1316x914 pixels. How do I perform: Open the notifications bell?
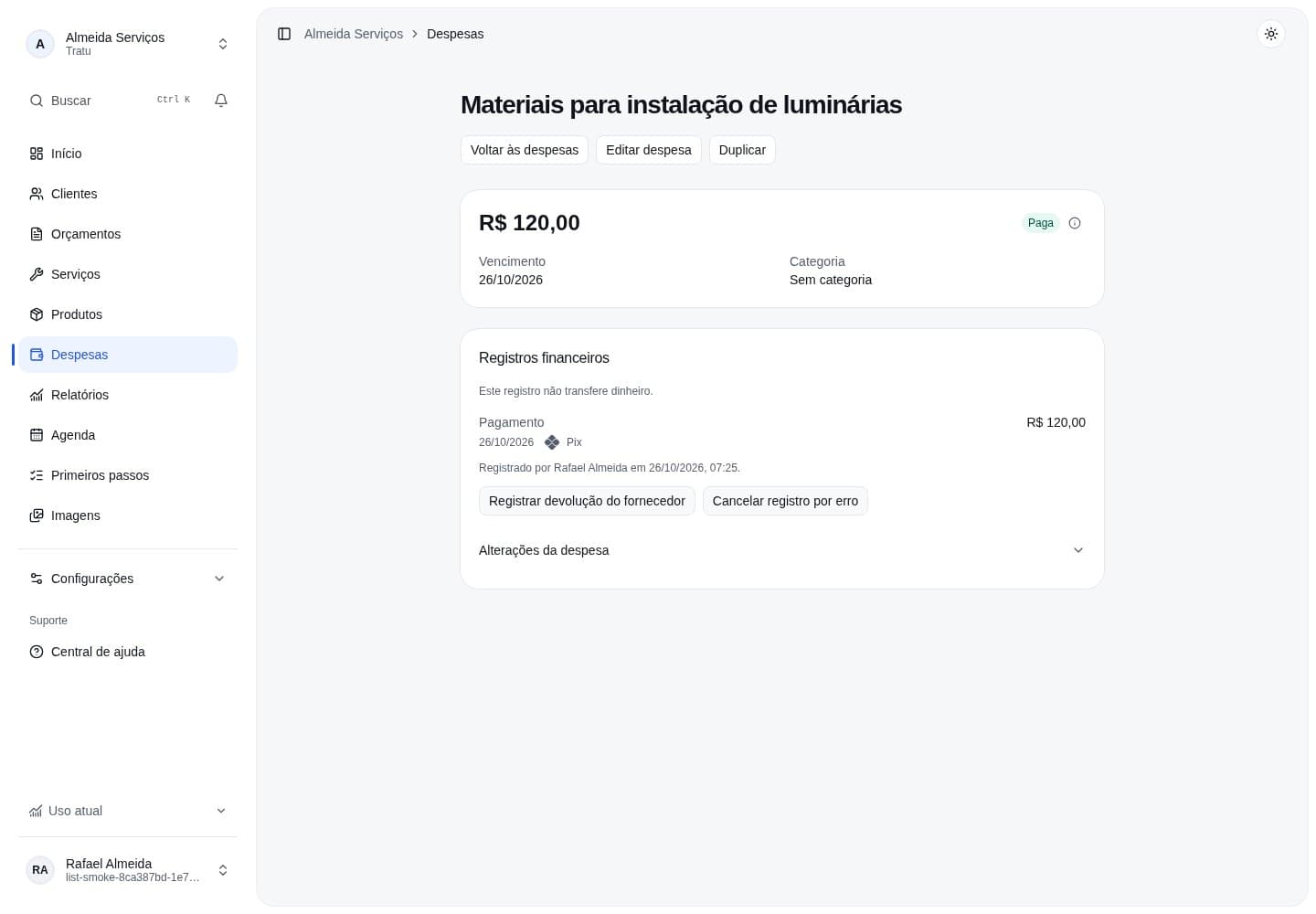tap(221, 101)
